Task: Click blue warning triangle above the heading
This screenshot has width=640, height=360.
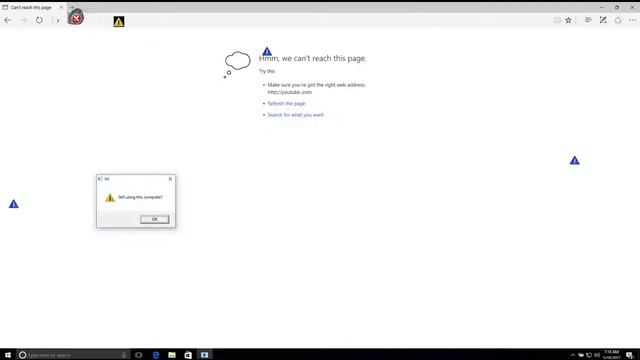Action: pos(267,51)
